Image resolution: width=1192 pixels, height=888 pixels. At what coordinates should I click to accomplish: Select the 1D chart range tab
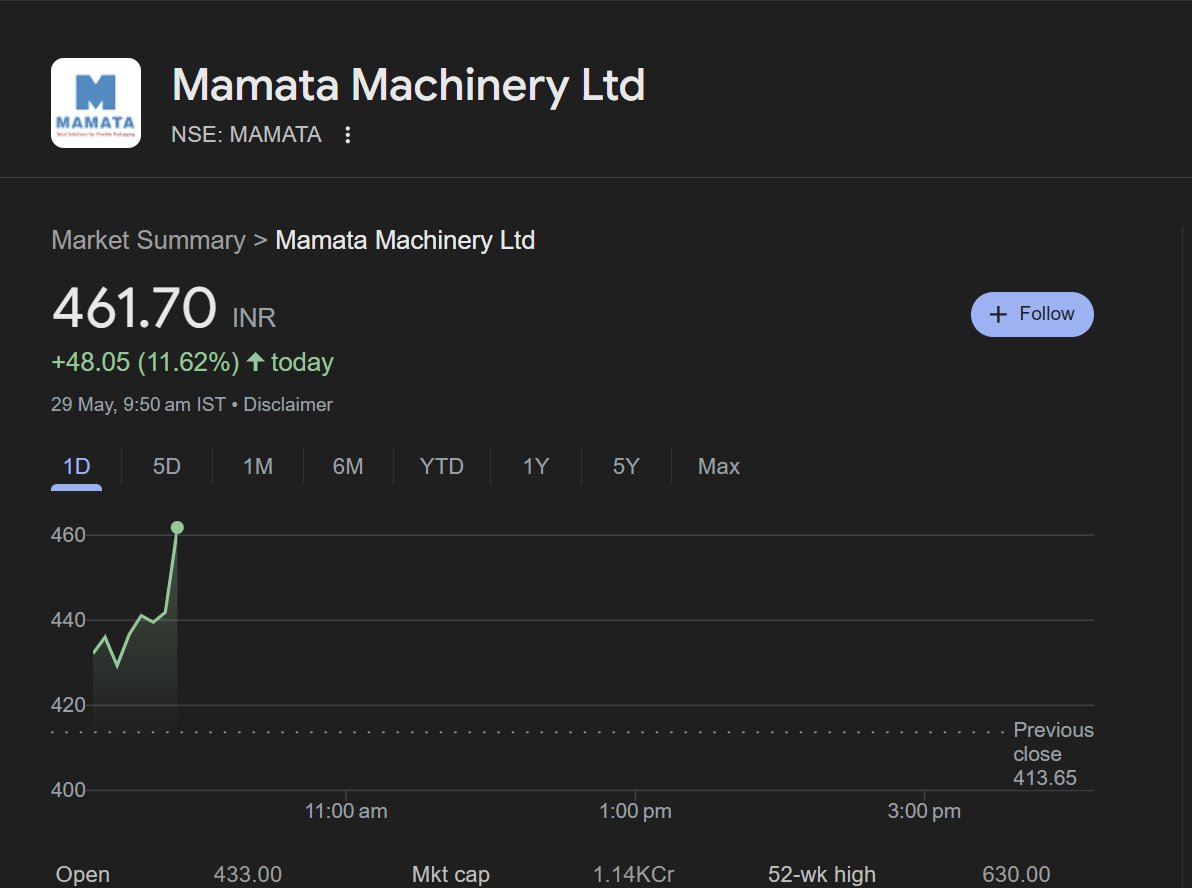click(76, 466)
